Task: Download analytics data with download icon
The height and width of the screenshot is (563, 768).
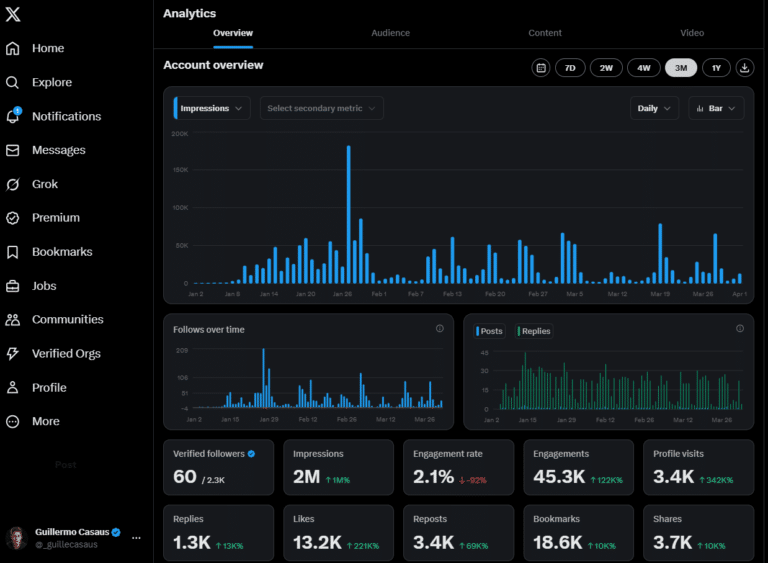Action: (x=744, y=68)
